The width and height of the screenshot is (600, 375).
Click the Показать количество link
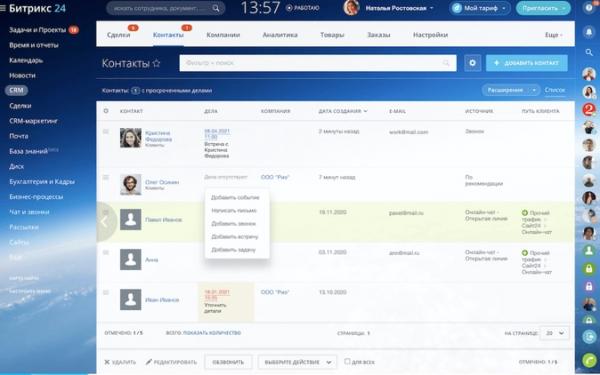coord(212,333)
